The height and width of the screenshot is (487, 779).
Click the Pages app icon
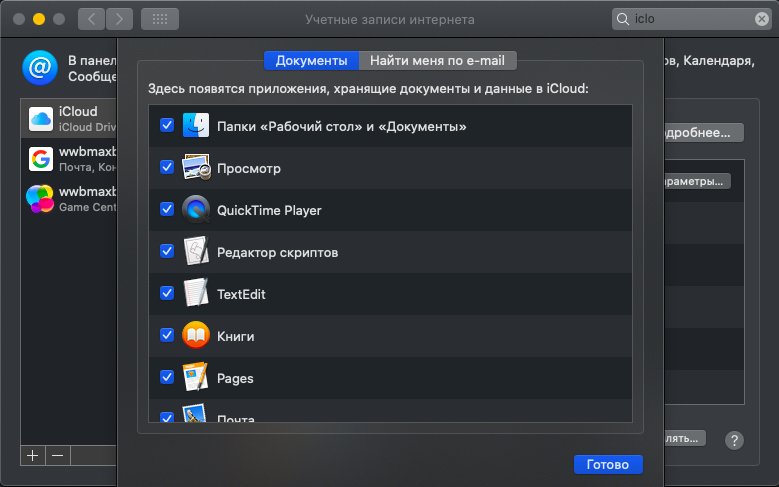pos(196,377)
